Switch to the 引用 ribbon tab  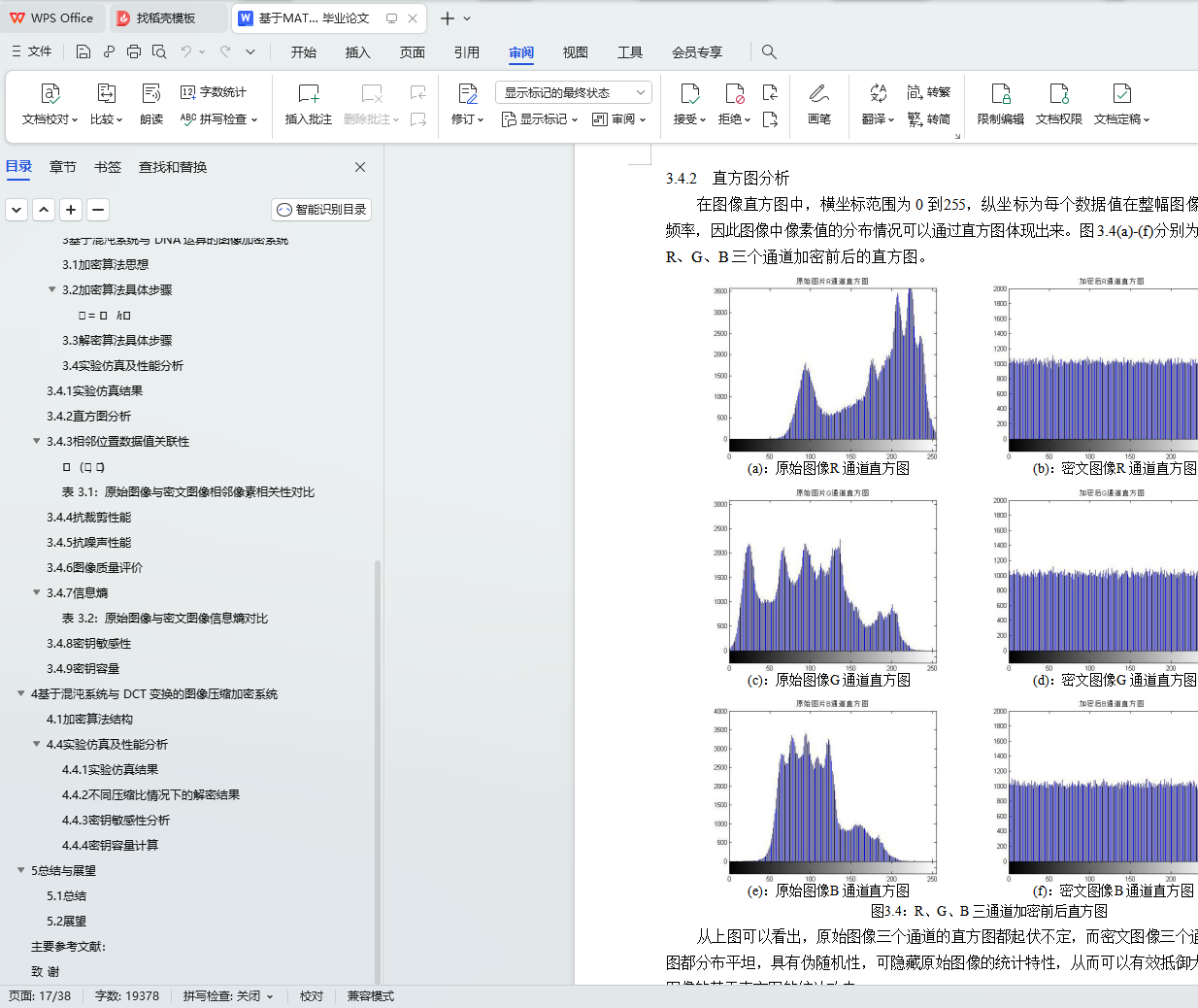(467, 52)
